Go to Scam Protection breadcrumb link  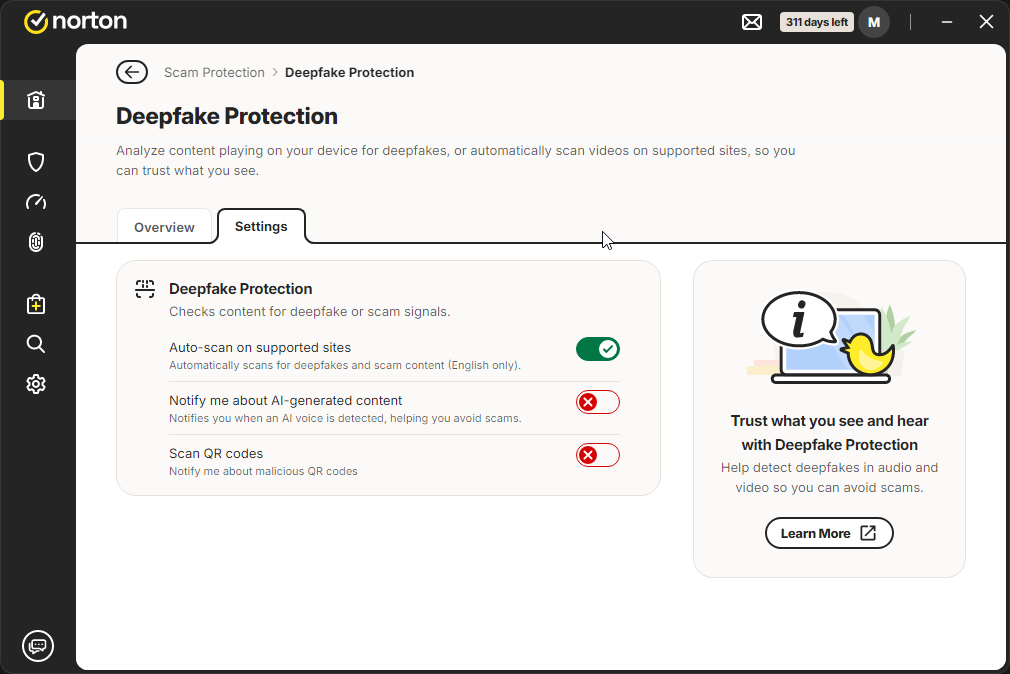click(214, 72)
